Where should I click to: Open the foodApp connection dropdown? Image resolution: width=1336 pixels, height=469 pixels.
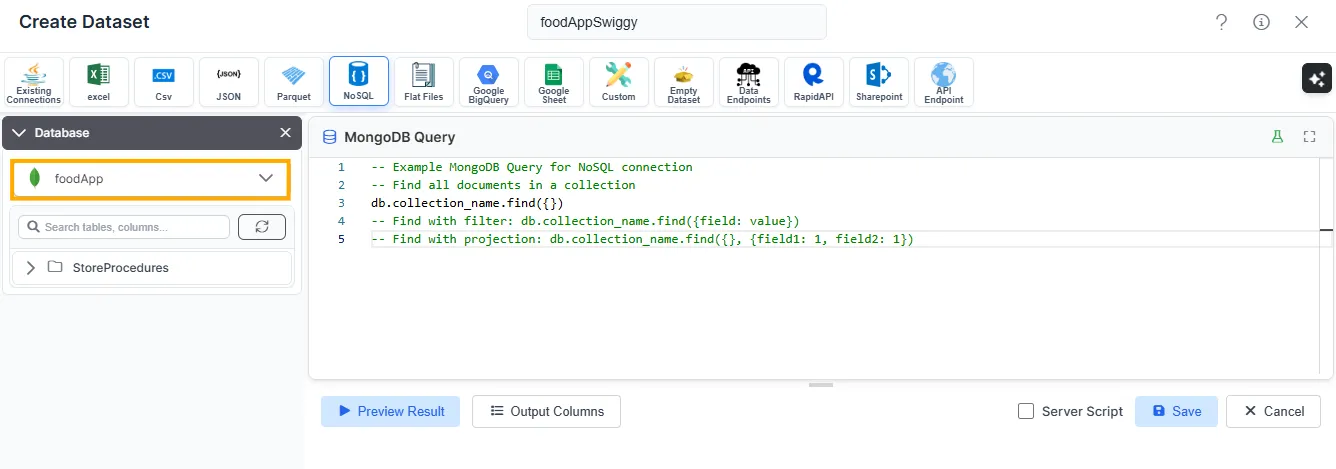point(151,178)
